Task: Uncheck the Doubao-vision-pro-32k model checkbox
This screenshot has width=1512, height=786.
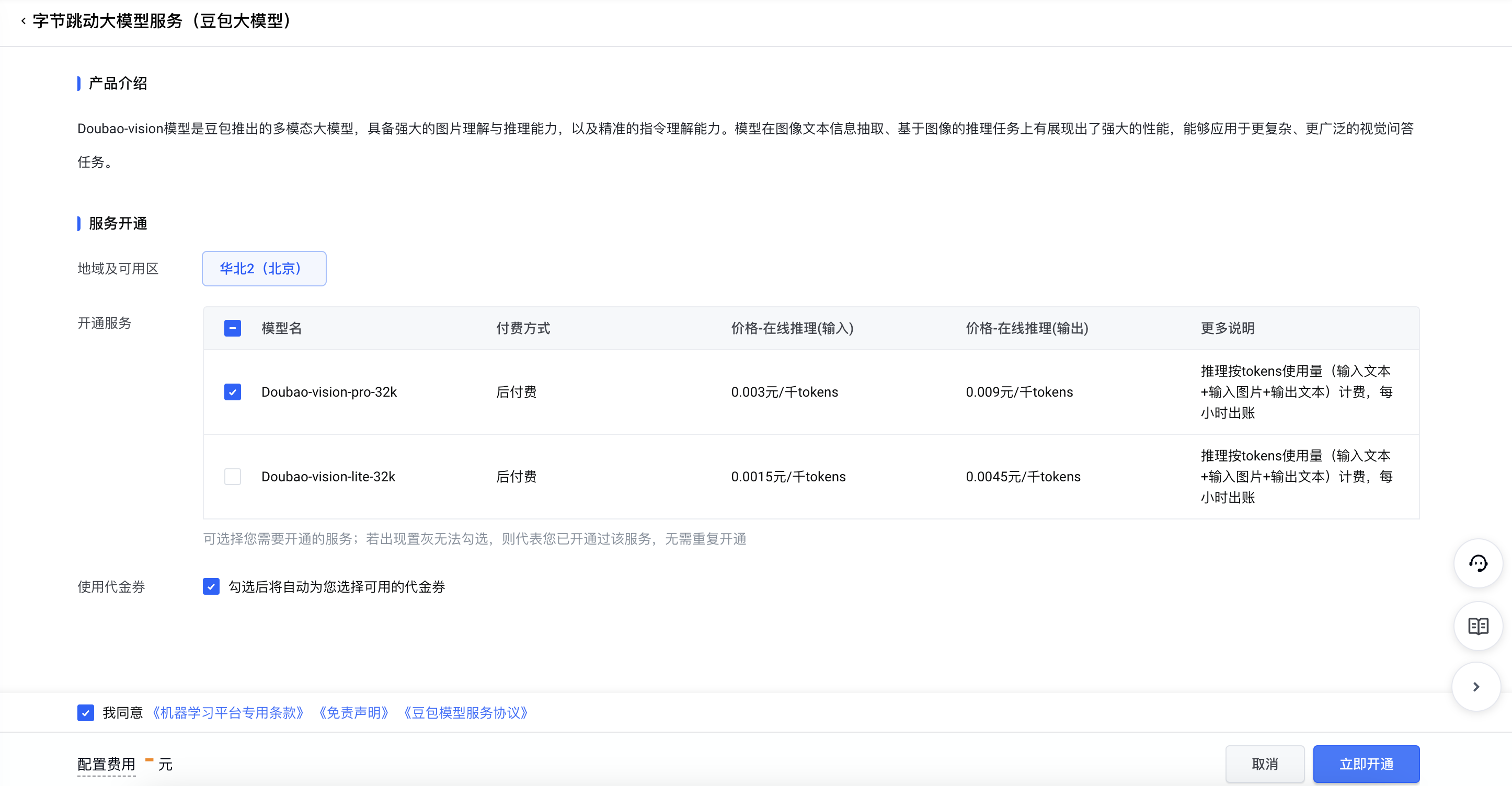Action: tap(233, 392)
